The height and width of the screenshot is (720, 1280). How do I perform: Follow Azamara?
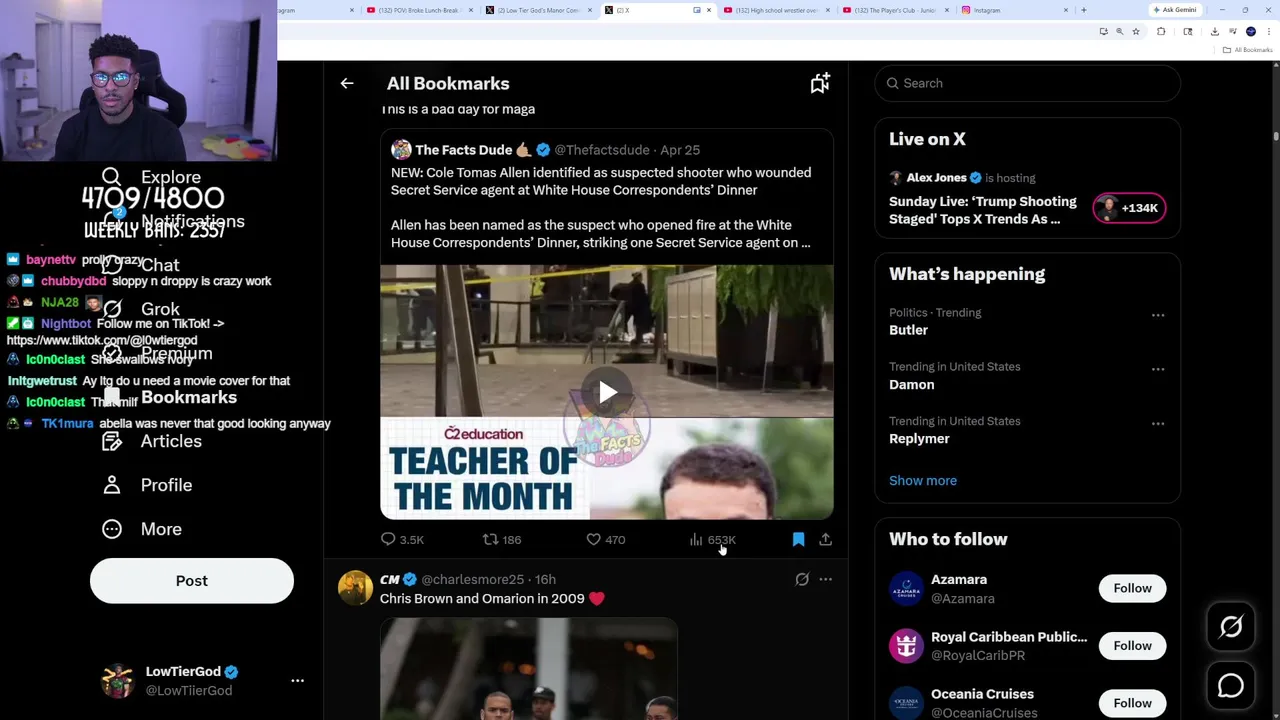[x=1133, y=588]
